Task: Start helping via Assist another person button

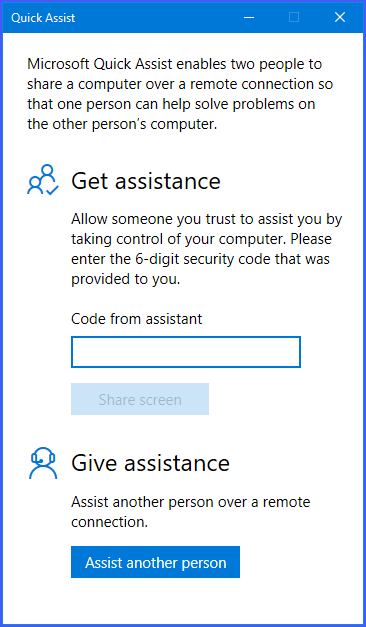Action: pyautogui.click(x=156, y=562)
